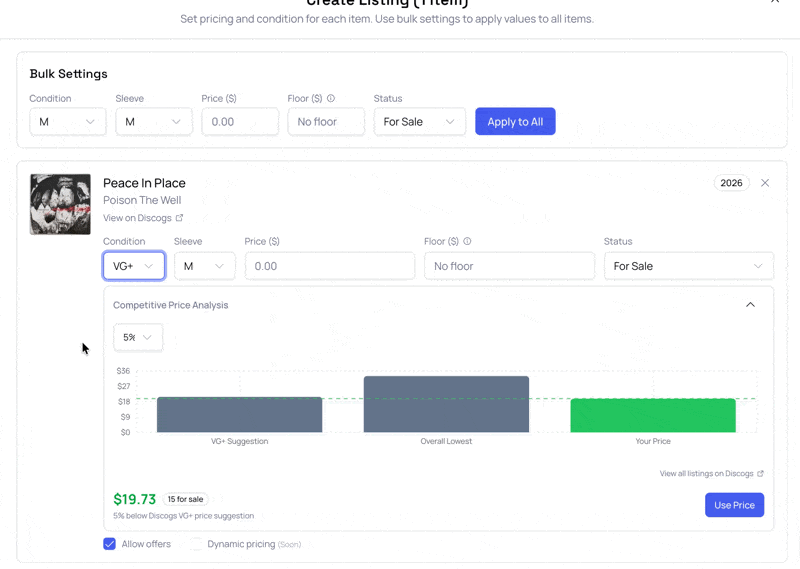This screenshot has height=569, width=800.
Task: Click 2026 year badge
Action: point(731,183)
